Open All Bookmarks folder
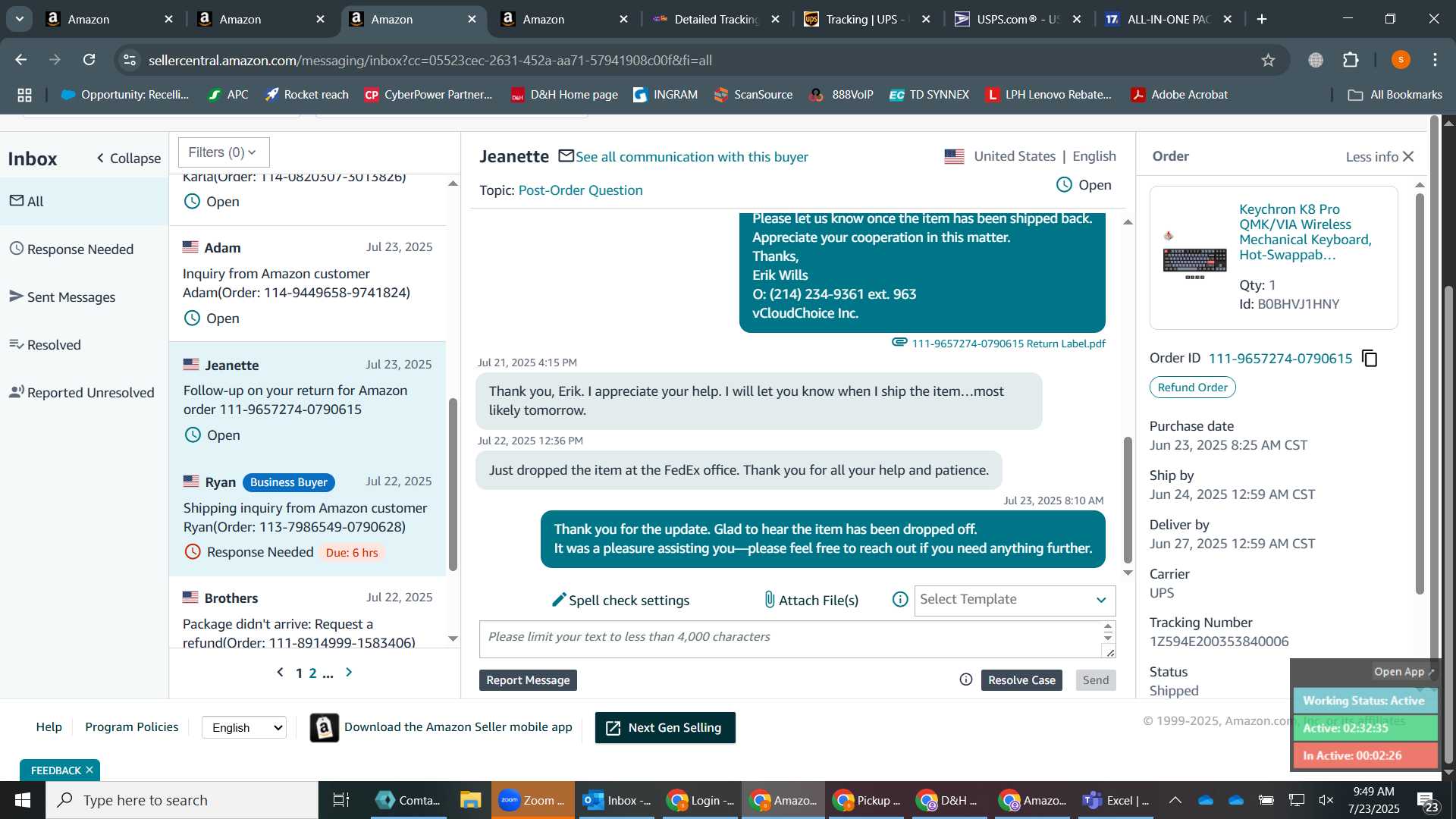Screen dimensions: 1456x819 tap(1395, 95)
